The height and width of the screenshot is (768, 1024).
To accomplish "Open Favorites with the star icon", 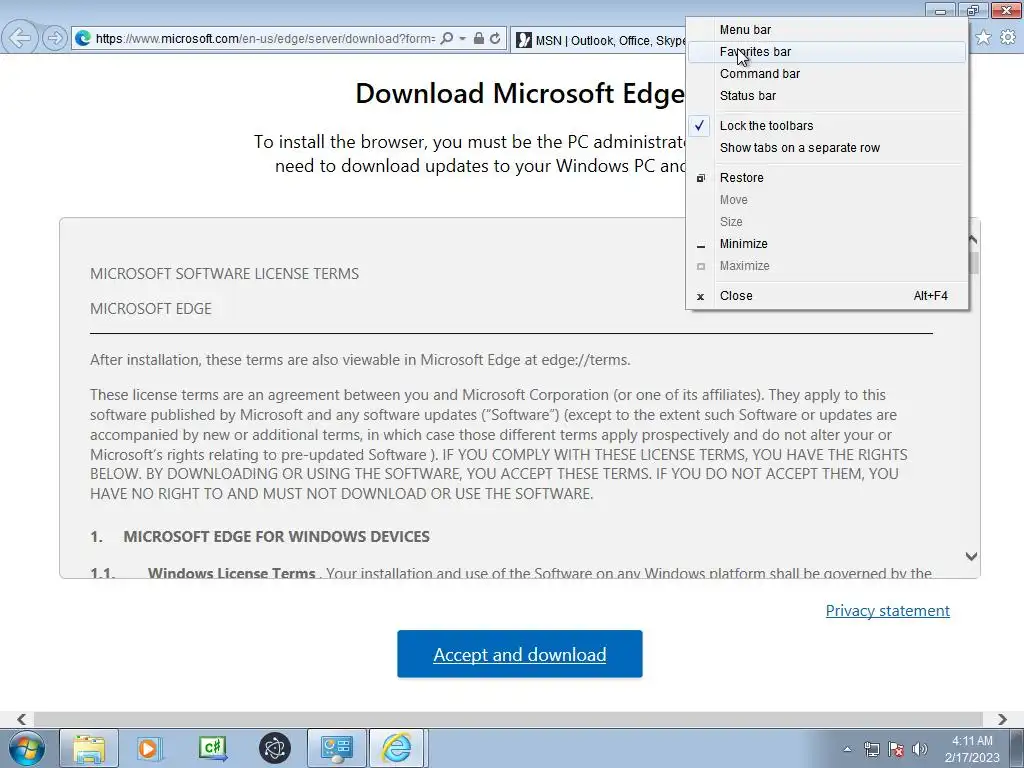I will point(983,37).
